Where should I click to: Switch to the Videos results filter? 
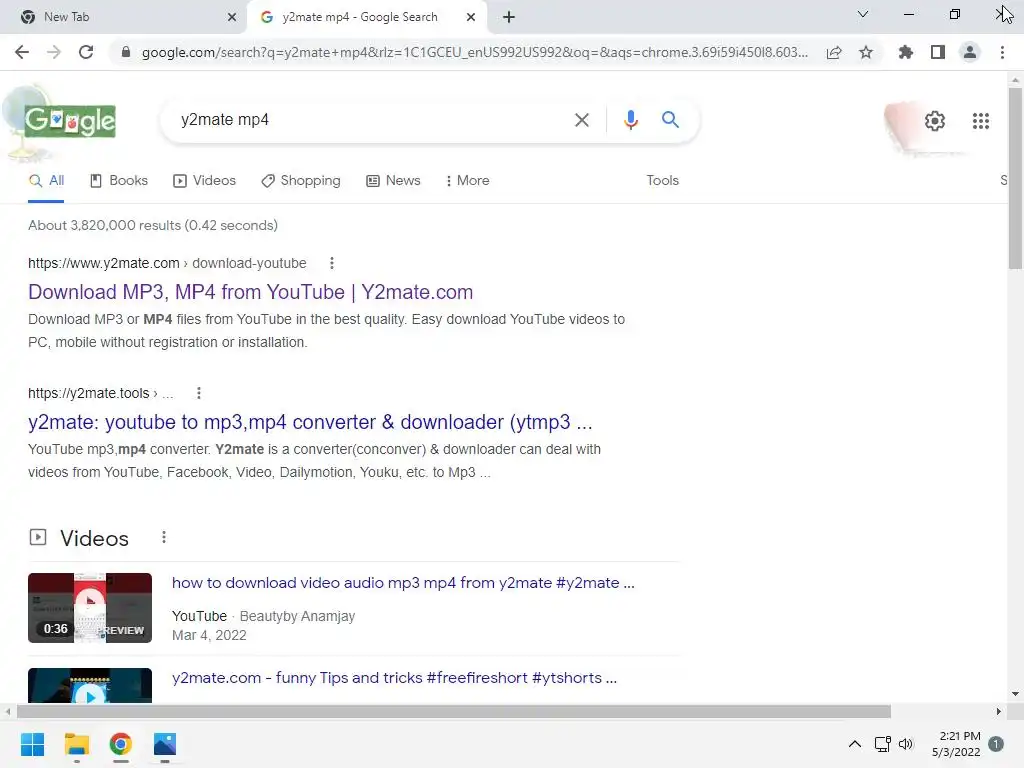pos(204,180)
